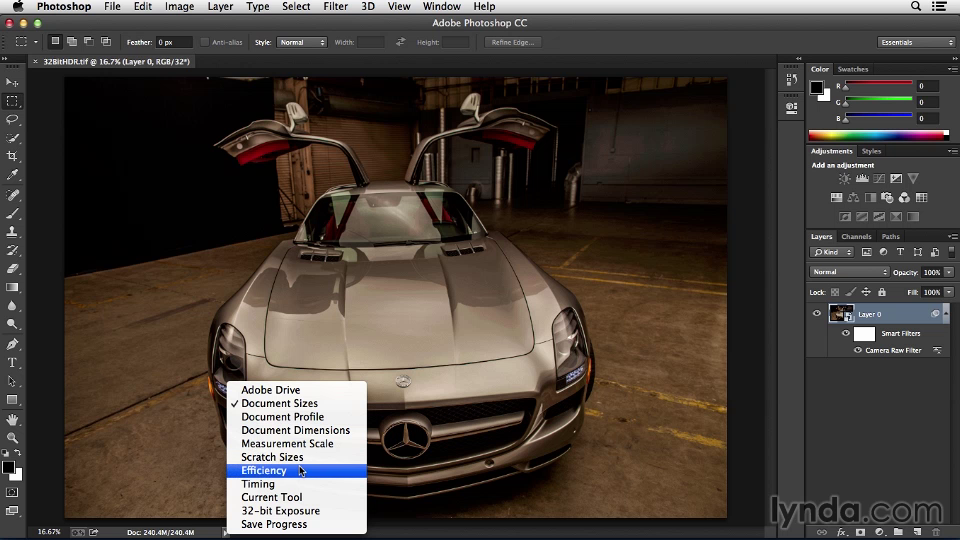Select the Eyedropper tool
This screenshot has height=540, width=960.
pos(12,175)
